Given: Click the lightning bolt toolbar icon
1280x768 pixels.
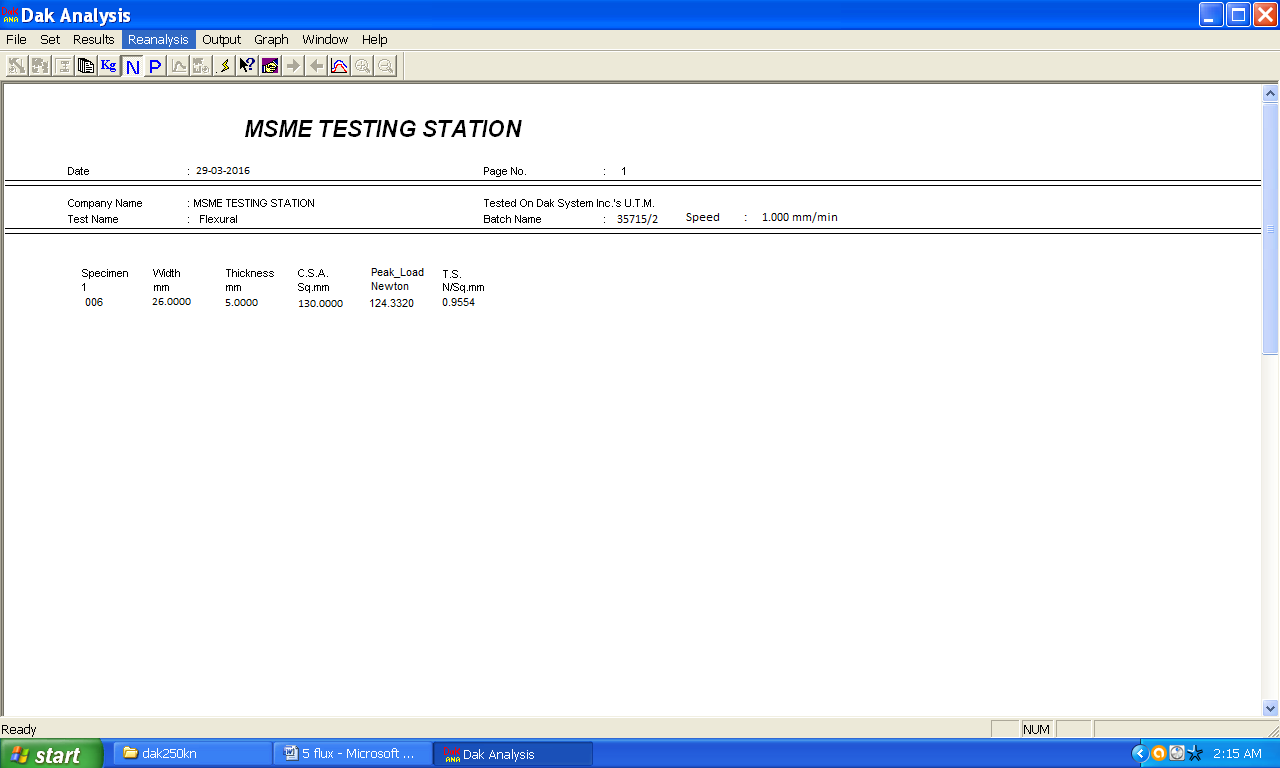Looking at the screenshot, I should pyautogui.click(x=224, y=66).
